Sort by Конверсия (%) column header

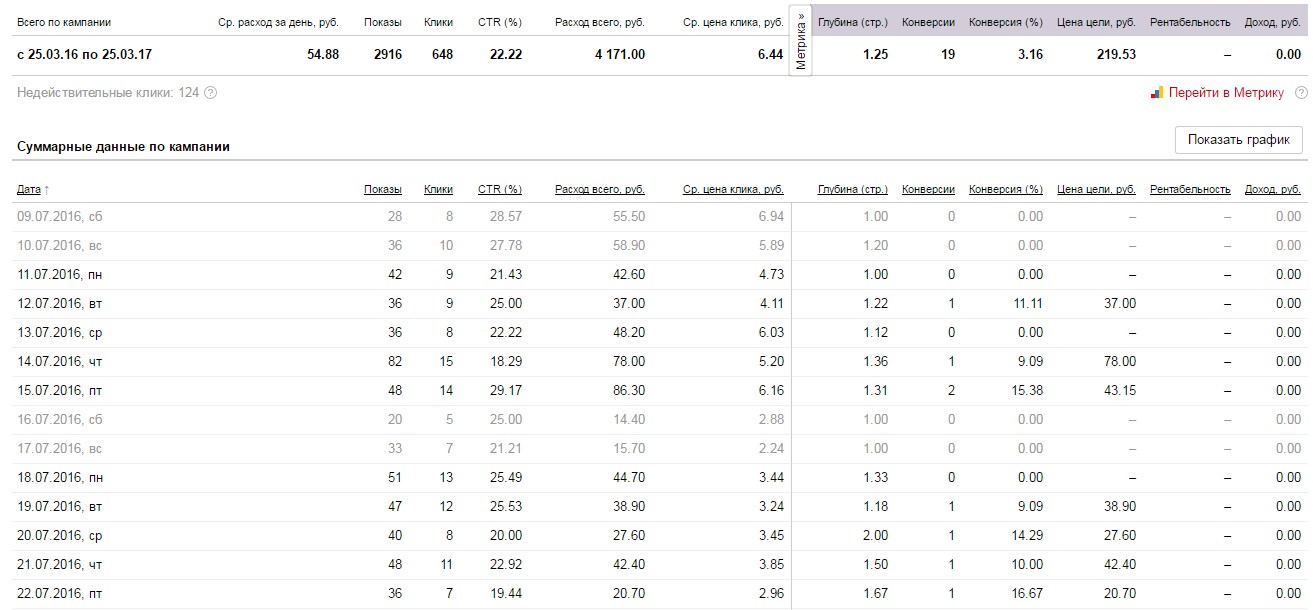[x=1006, y=189]
